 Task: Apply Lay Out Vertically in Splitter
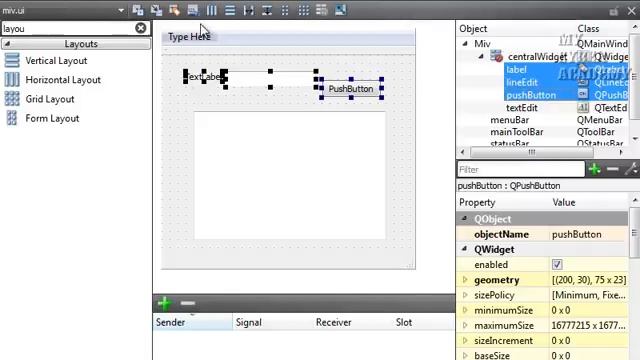pyautogui.click(x=267, y=10)
